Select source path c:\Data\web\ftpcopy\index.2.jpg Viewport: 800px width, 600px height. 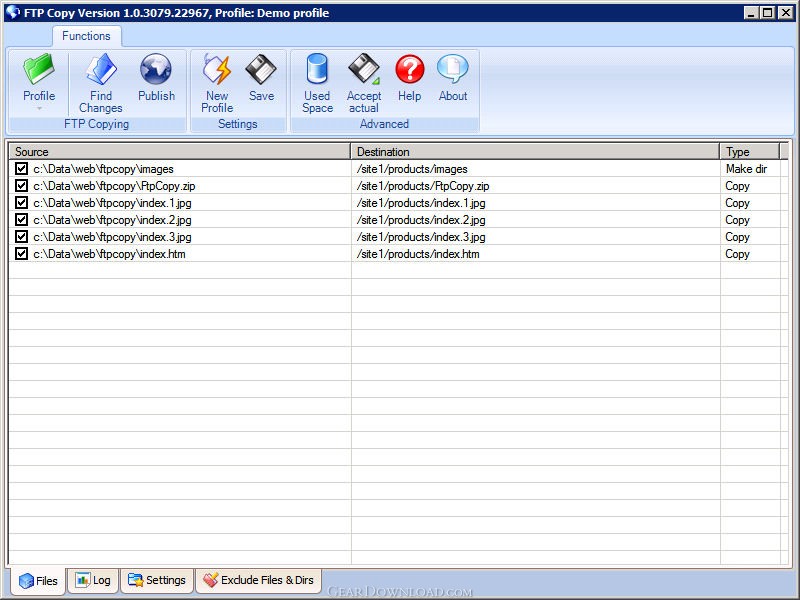tap(112, 220)
